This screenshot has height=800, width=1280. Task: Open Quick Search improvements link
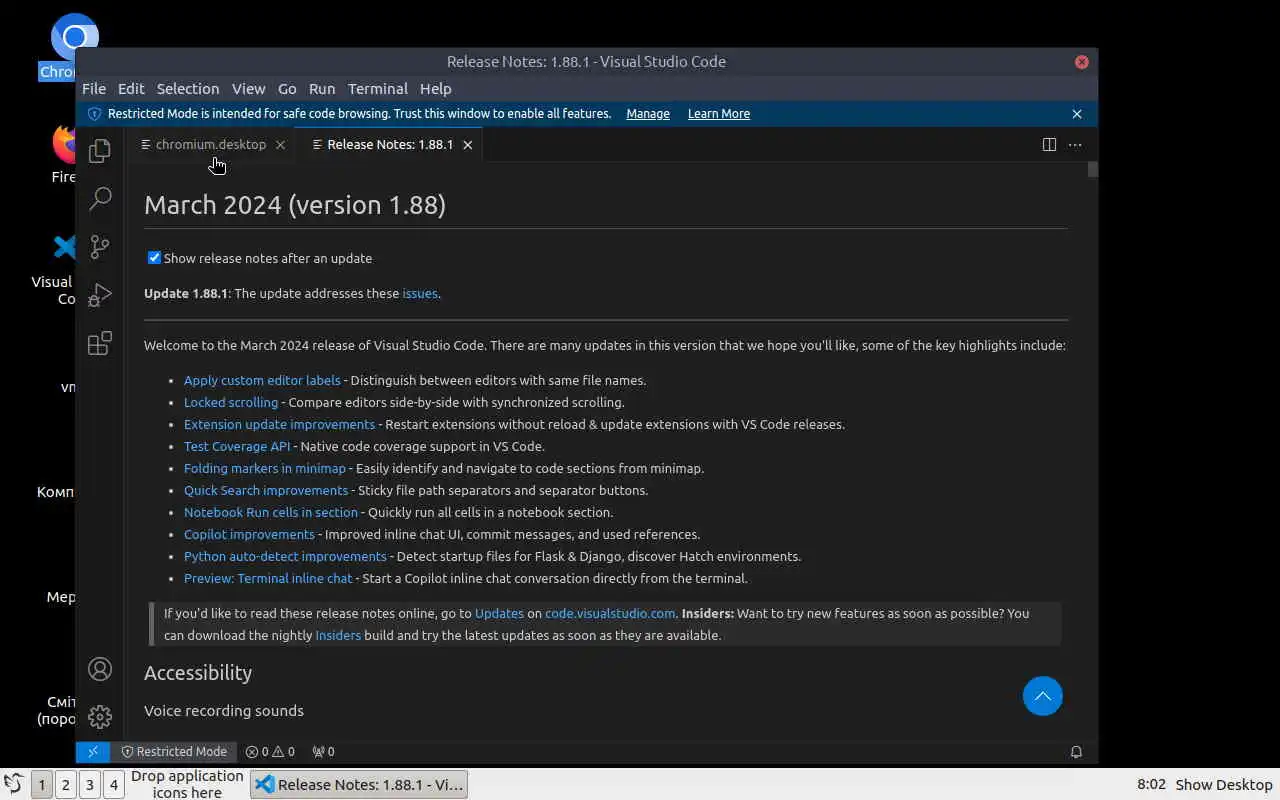click(266, 490)
